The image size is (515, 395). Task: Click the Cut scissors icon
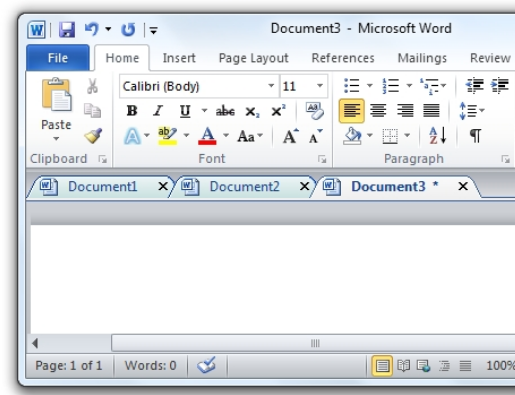pos(92,86)
